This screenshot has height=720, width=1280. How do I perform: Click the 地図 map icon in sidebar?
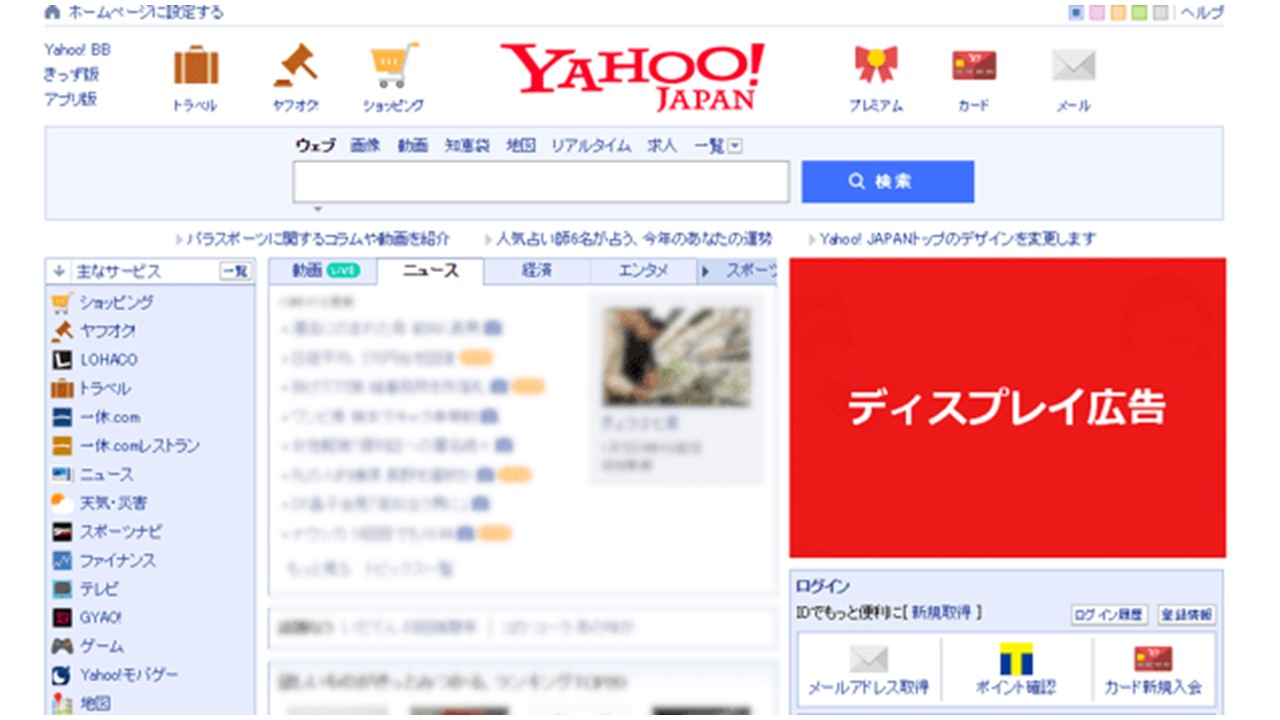click(x=62, y=704)
